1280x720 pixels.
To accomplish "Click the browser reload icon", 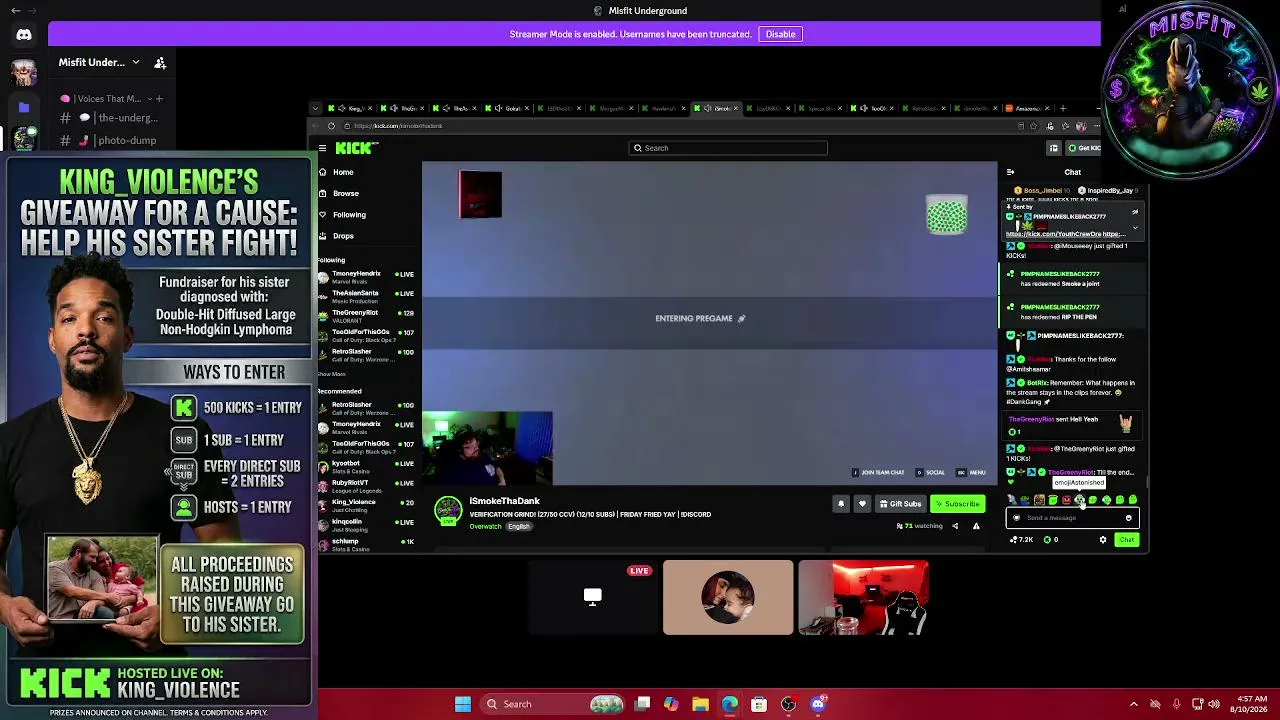I will pyautogui.click(x=332, y=126).
